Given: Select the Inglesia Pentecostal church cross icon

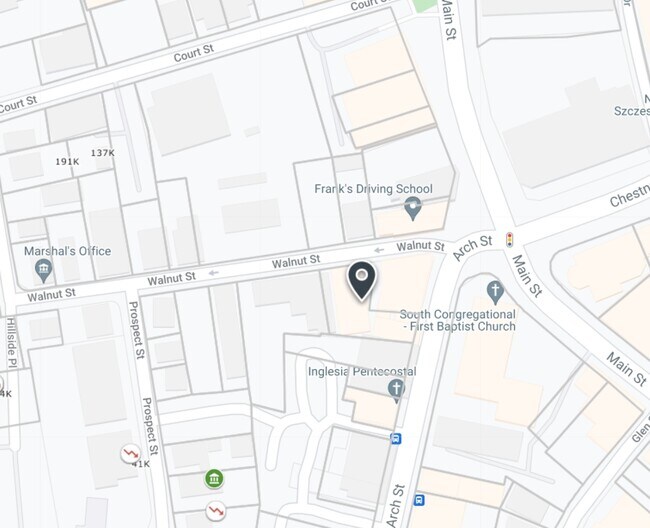Looking at the screenshot, I should click(x=396, y=391).
